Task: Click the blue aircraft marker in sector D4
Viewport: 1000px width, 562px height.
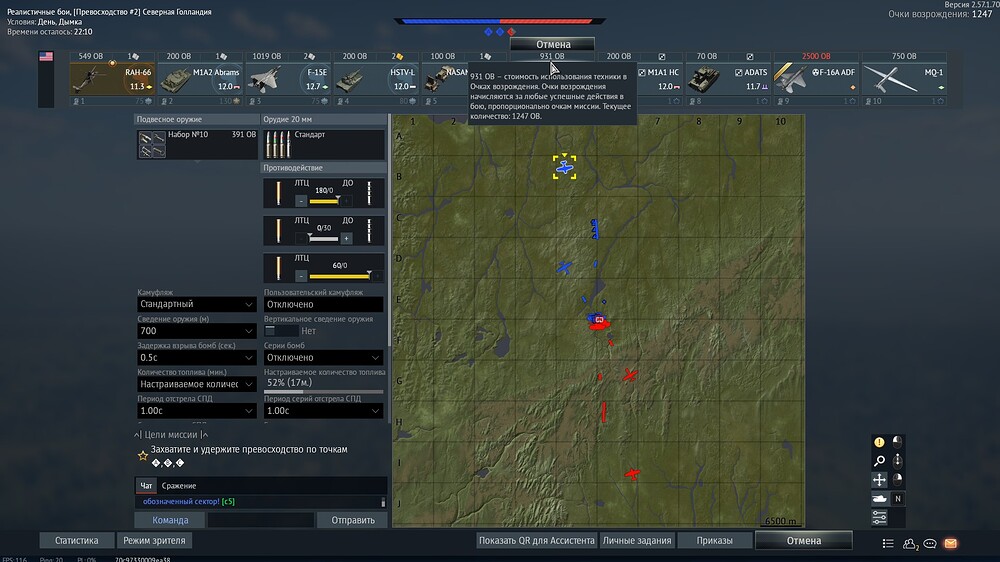Action: pyautogui.click(x=563, y=267)
